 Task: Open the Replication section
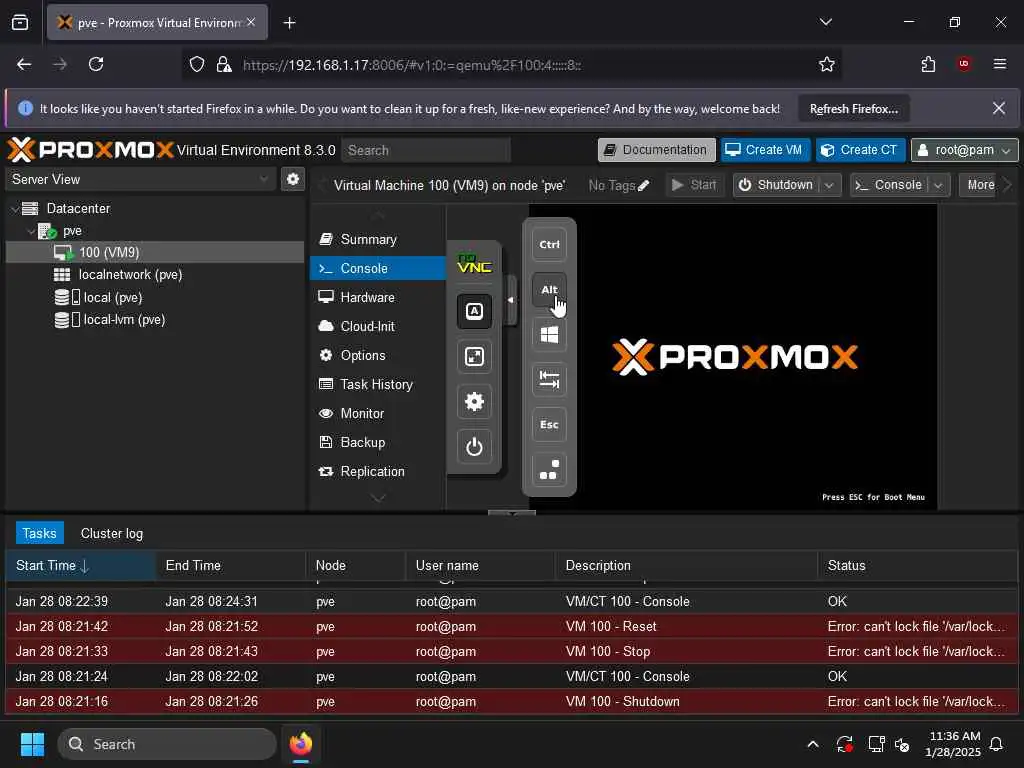coord(377,472)
